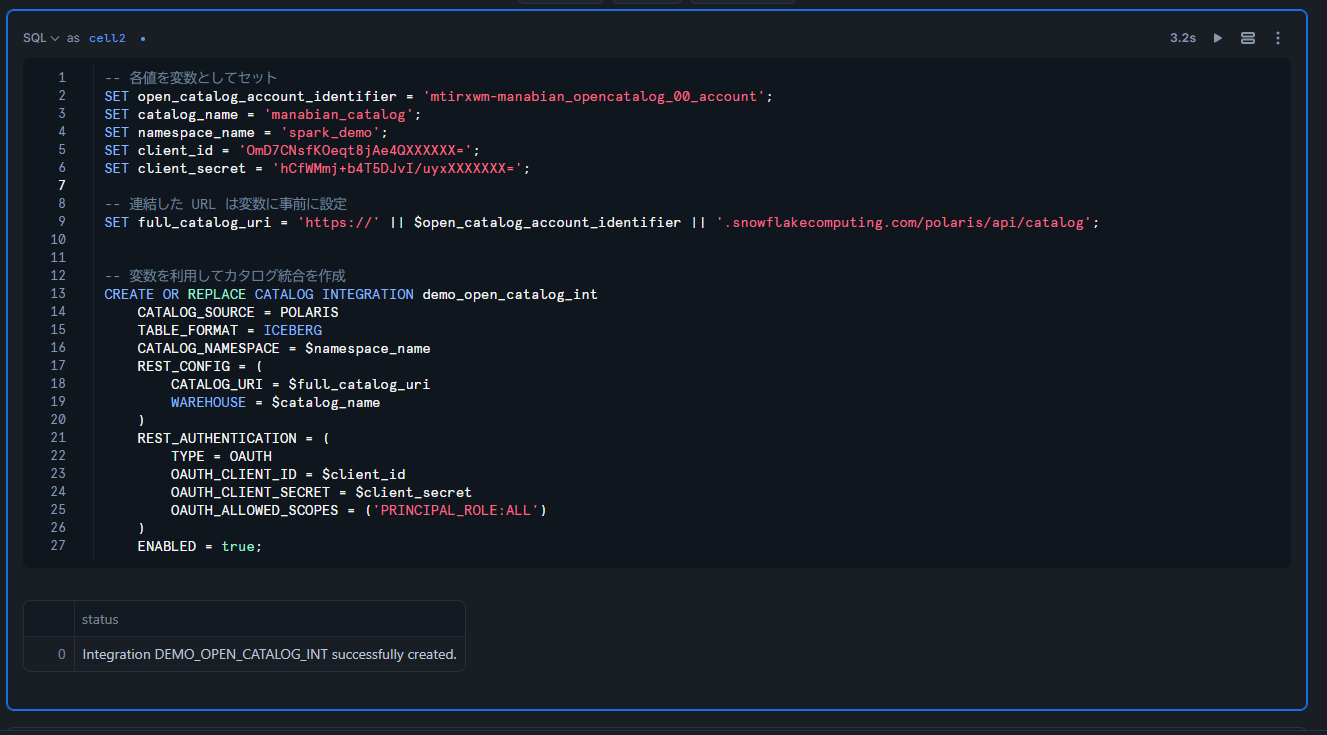
Task: Run cell2 with the play icon
Action: 1217,38
